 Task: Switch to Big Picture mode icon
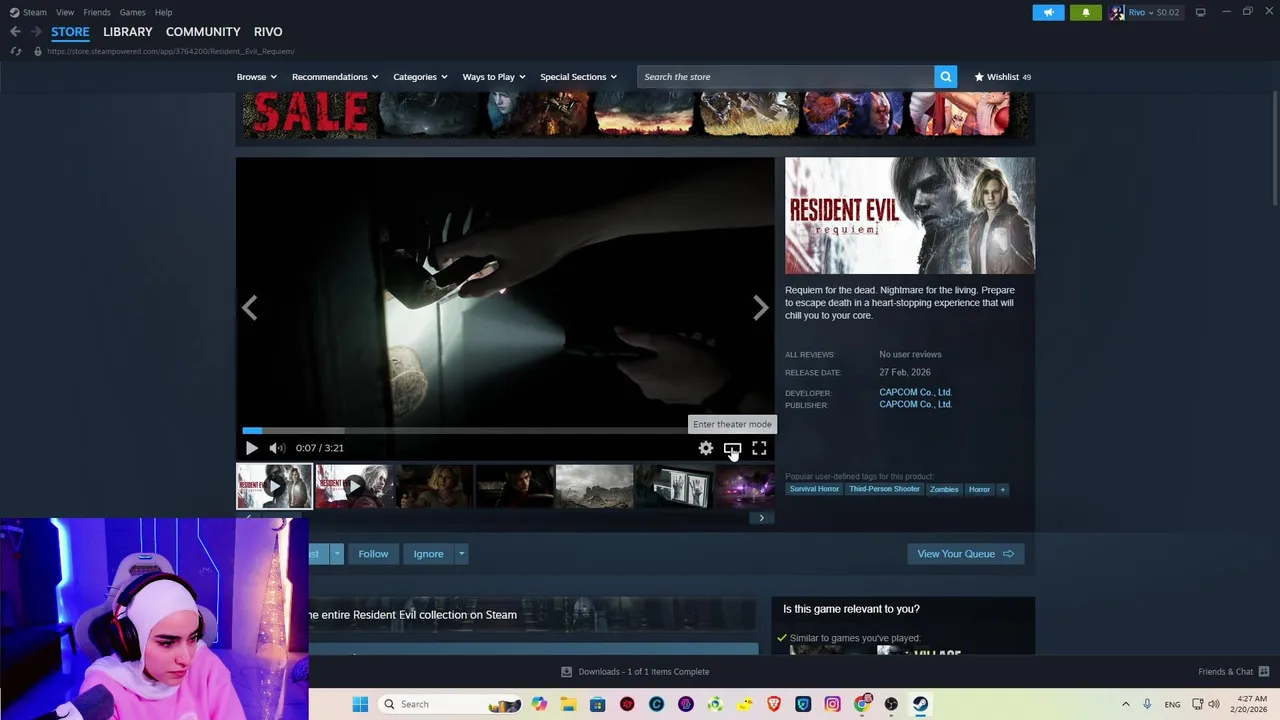(1200, 12)
